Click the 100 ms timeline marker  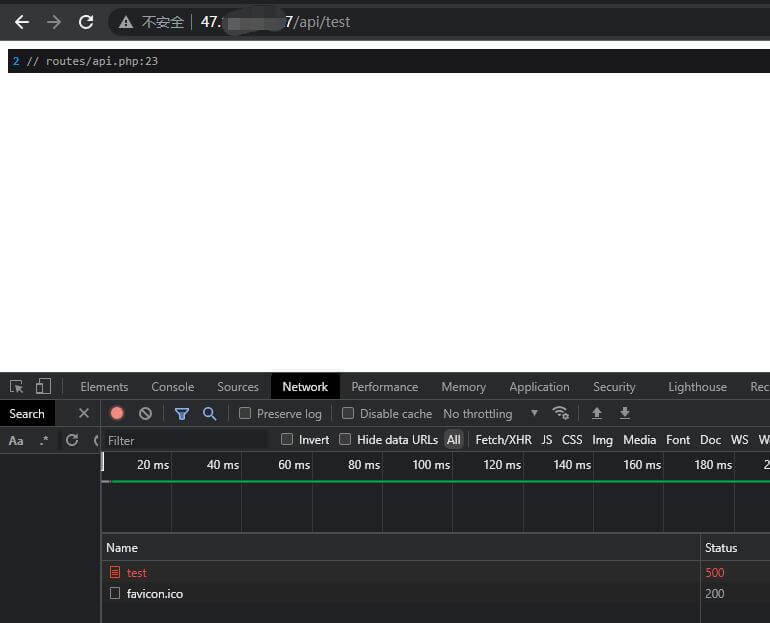[x=431, y=465]
